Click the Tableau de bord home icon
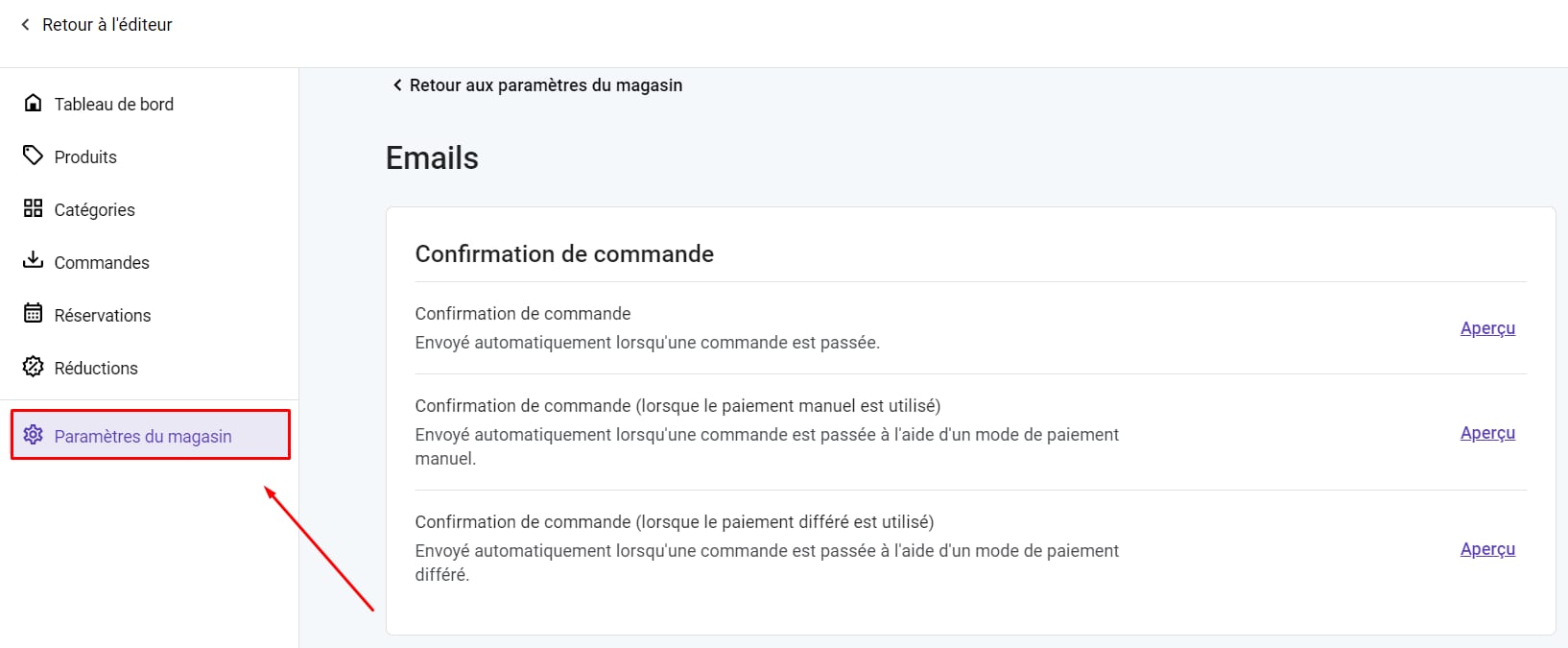The image size is (1568, 648). 33,103
